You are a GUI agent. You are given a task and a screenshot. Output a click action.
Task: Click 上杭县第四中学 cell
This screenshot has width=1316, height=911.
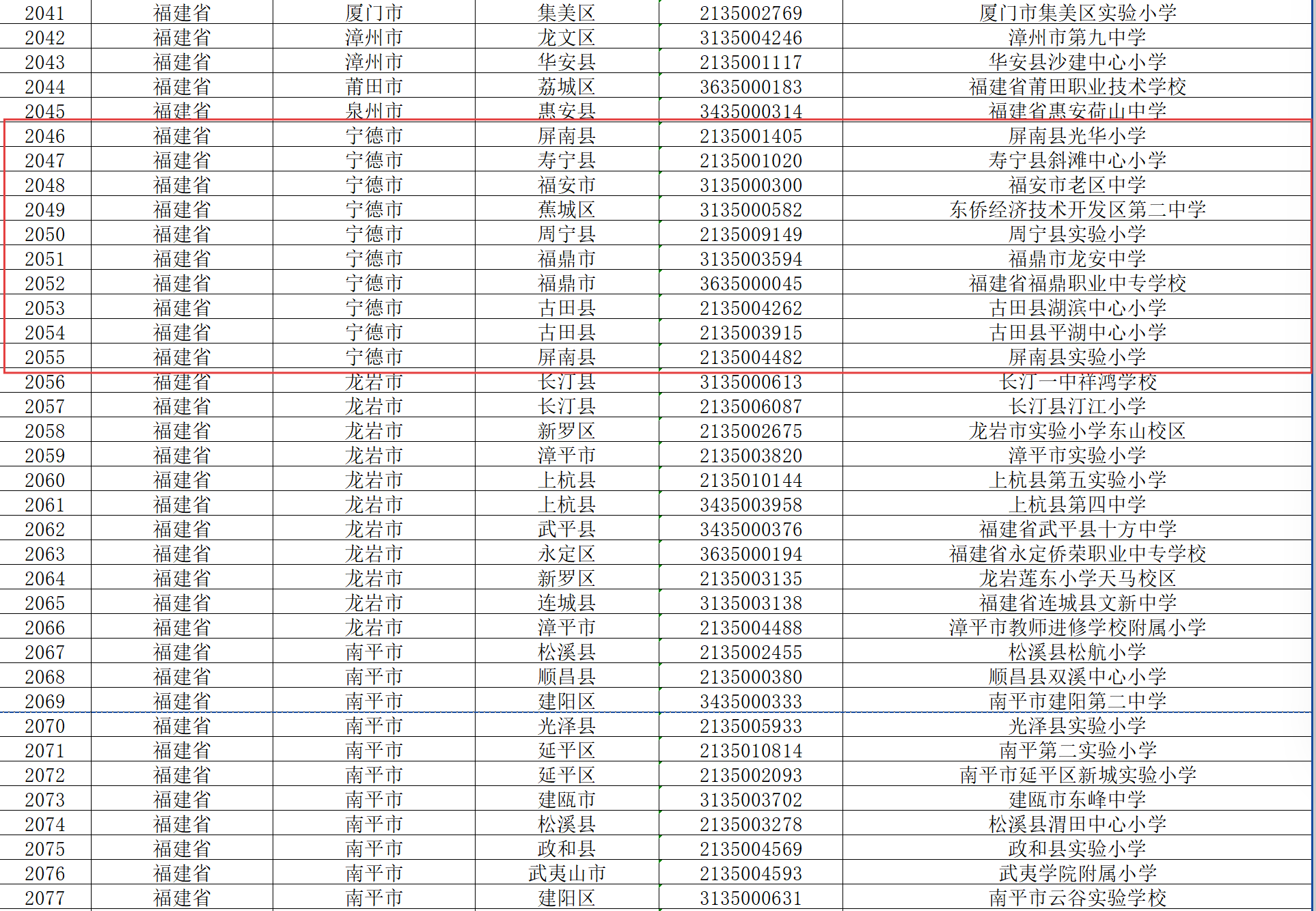[x=1077, y=505]
